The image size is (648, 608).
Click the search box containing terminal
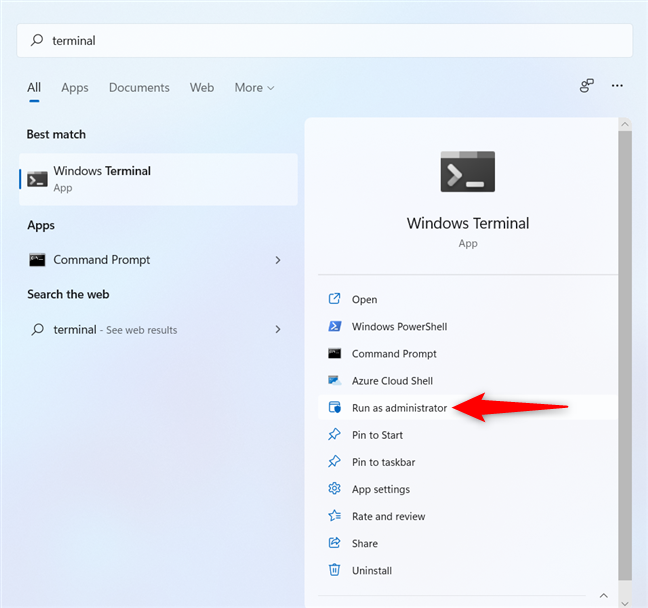tap(324, 41)
